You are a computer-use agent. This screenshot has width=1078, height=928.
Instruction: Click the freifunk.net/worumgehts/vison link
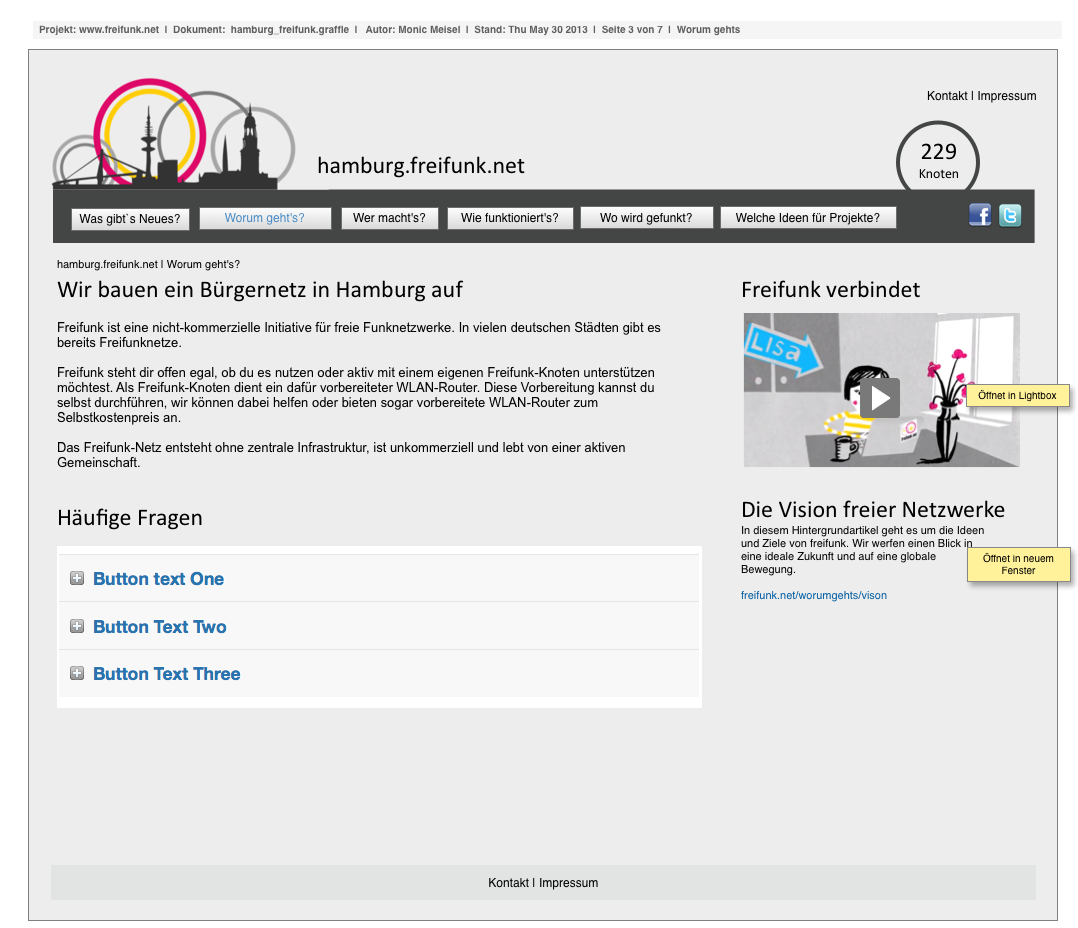point(813,595)
